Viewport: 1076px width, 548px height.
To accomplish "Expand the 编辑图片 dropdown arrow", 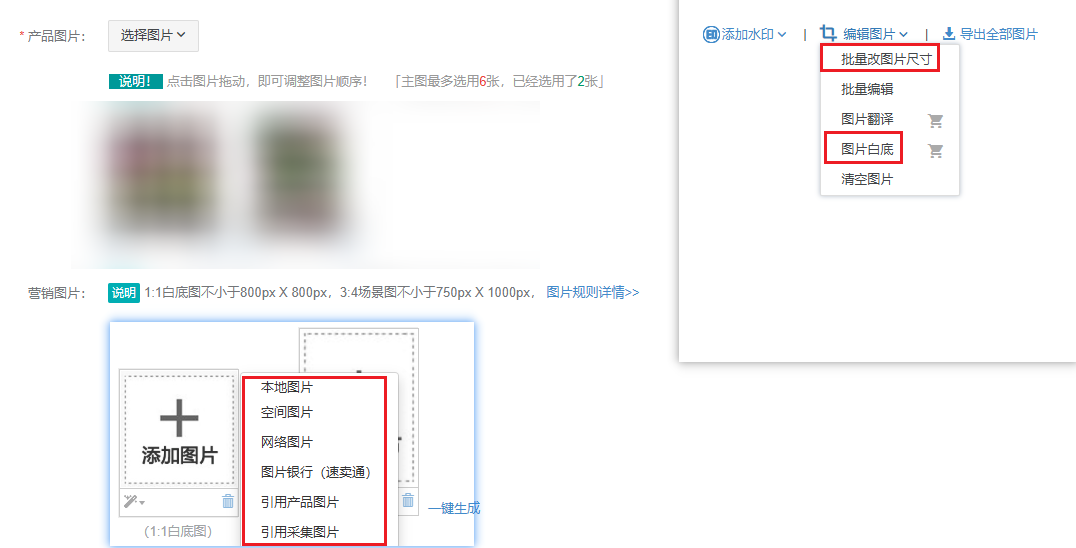I will [x=903, y=34].
